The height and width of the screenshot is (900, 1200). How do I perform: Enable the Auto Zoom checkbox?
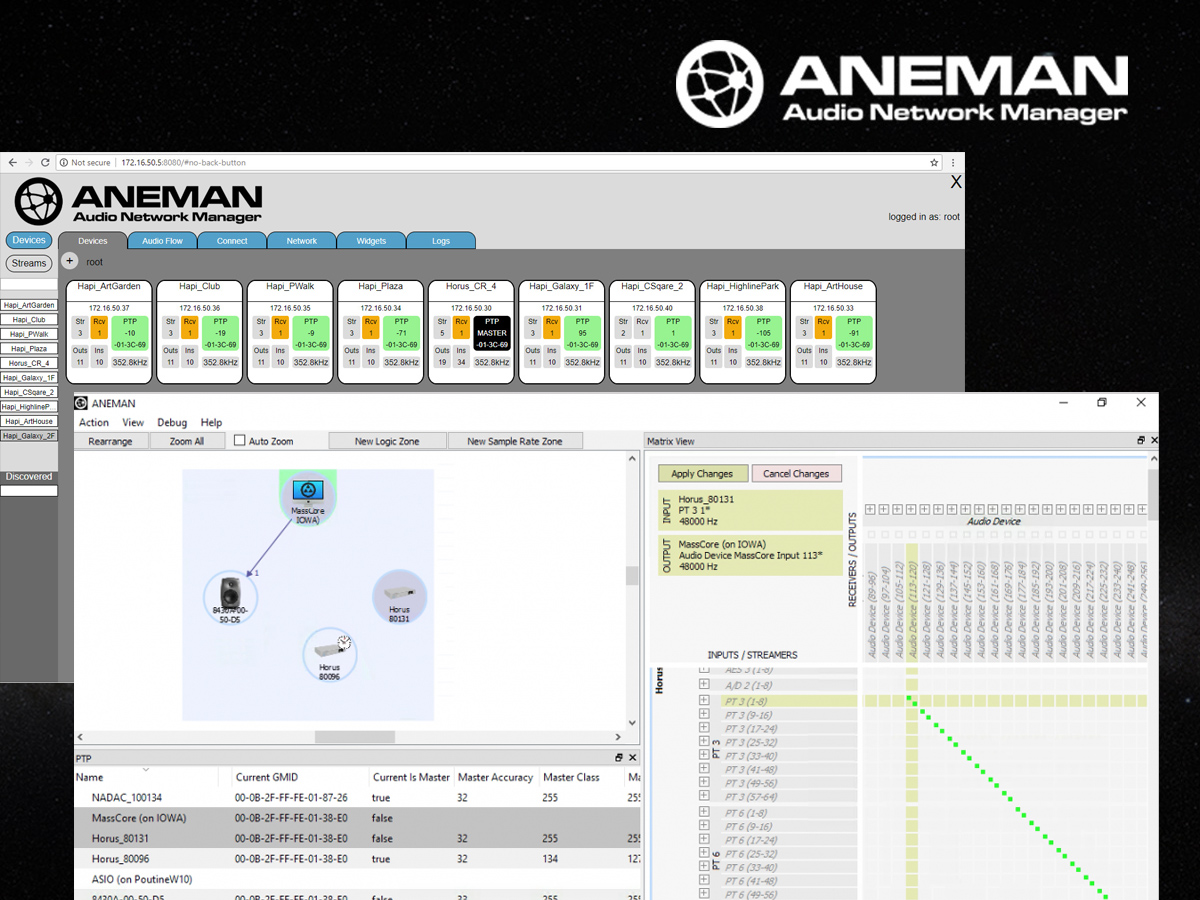(x=240, y=440)
